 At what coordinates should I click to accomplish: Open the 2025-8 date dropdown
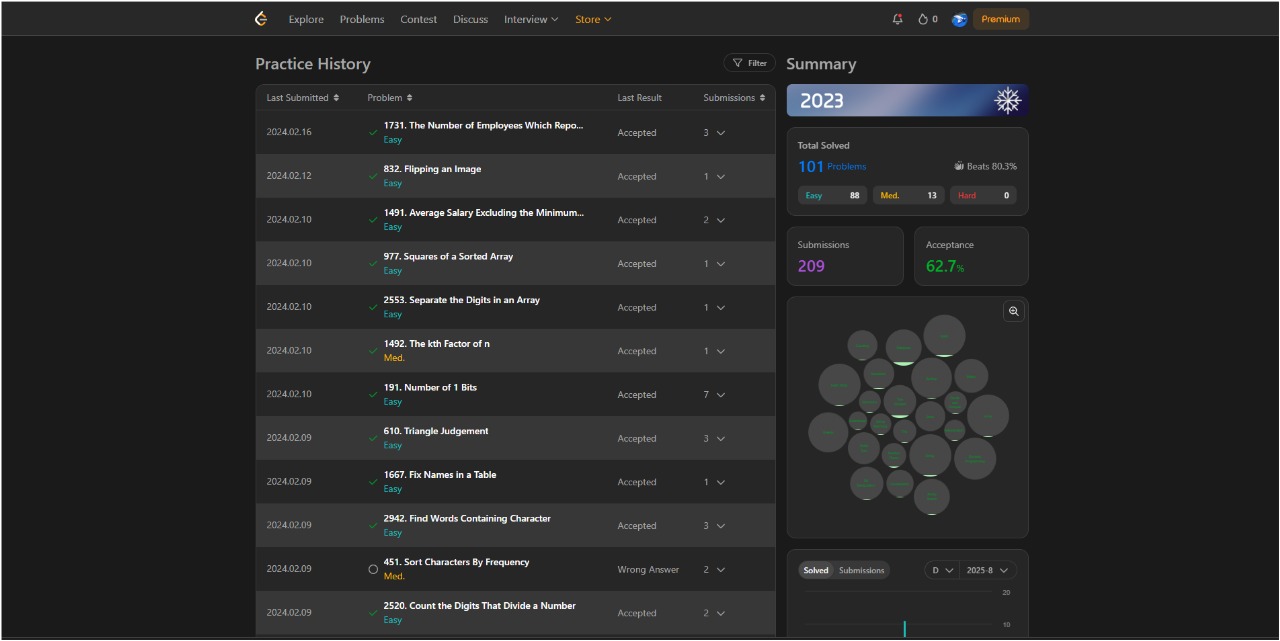pos(987,570)
